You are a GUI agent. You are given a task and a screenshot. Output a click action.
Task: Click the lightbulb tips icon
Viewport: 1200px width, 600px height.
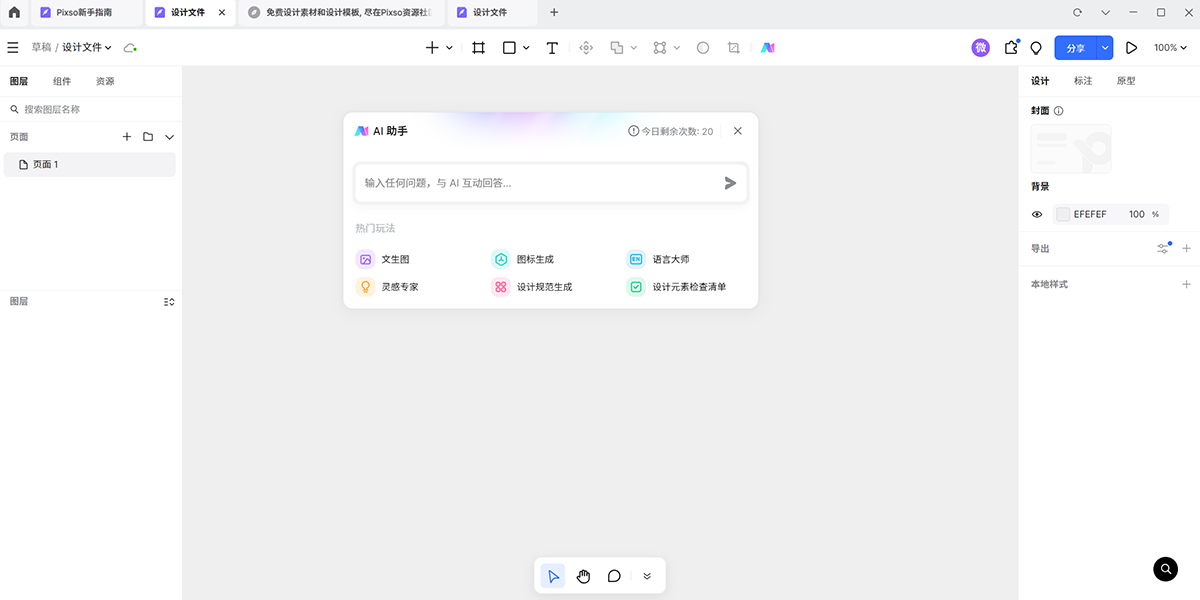pyautogui.click(x=1036, y=47)
